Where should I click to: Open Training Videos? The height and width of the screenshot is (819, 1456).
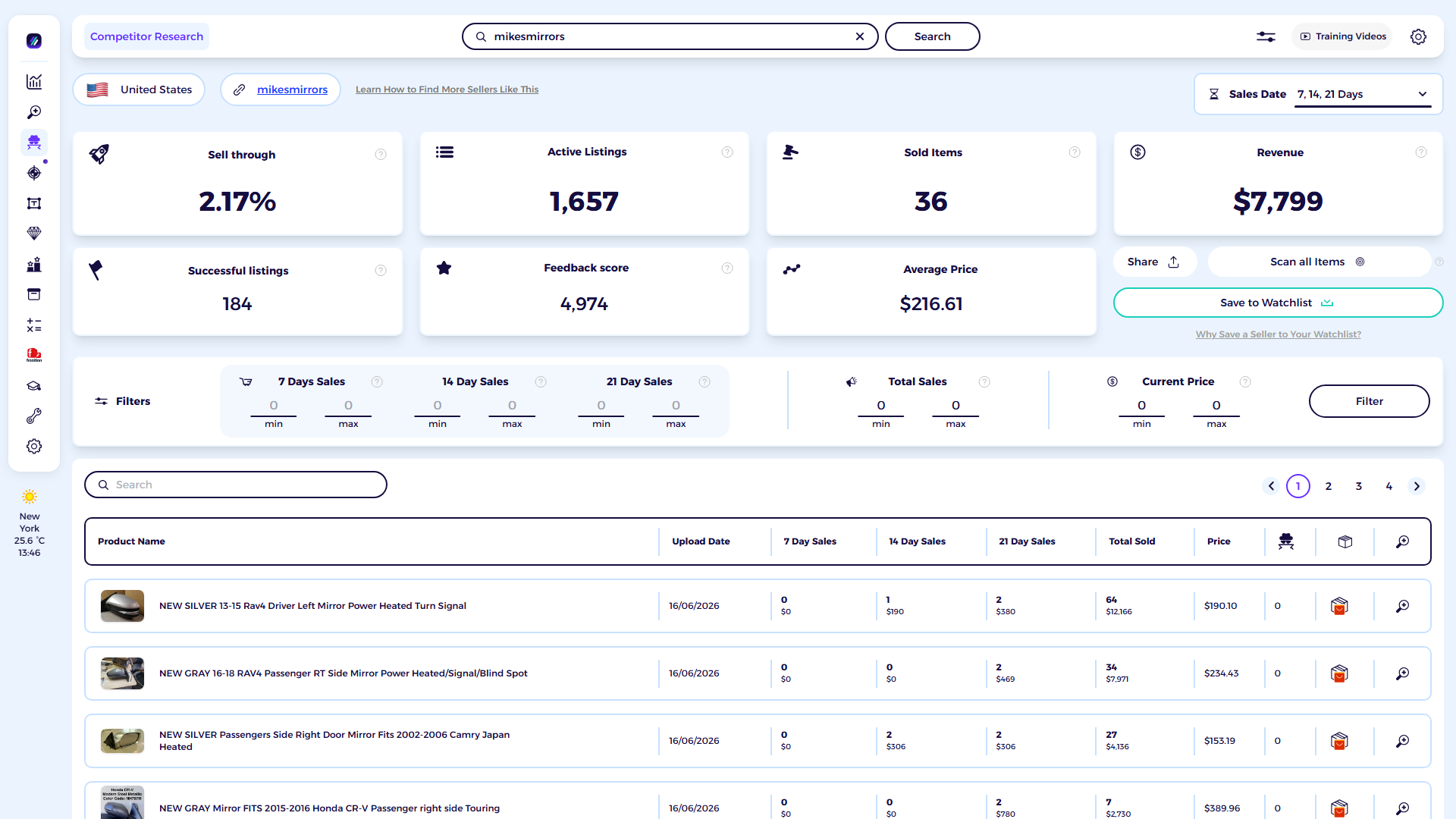[x=1343, y=36]
